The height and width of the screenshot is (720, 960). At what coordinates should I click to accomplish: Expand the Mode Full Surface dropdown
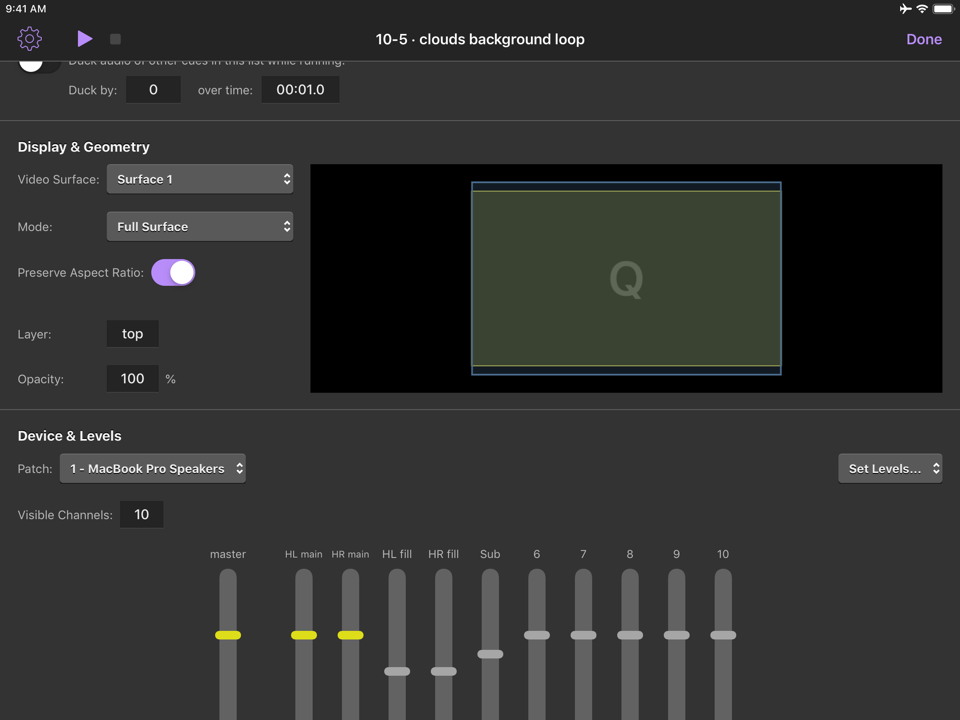tap(200, 227)
